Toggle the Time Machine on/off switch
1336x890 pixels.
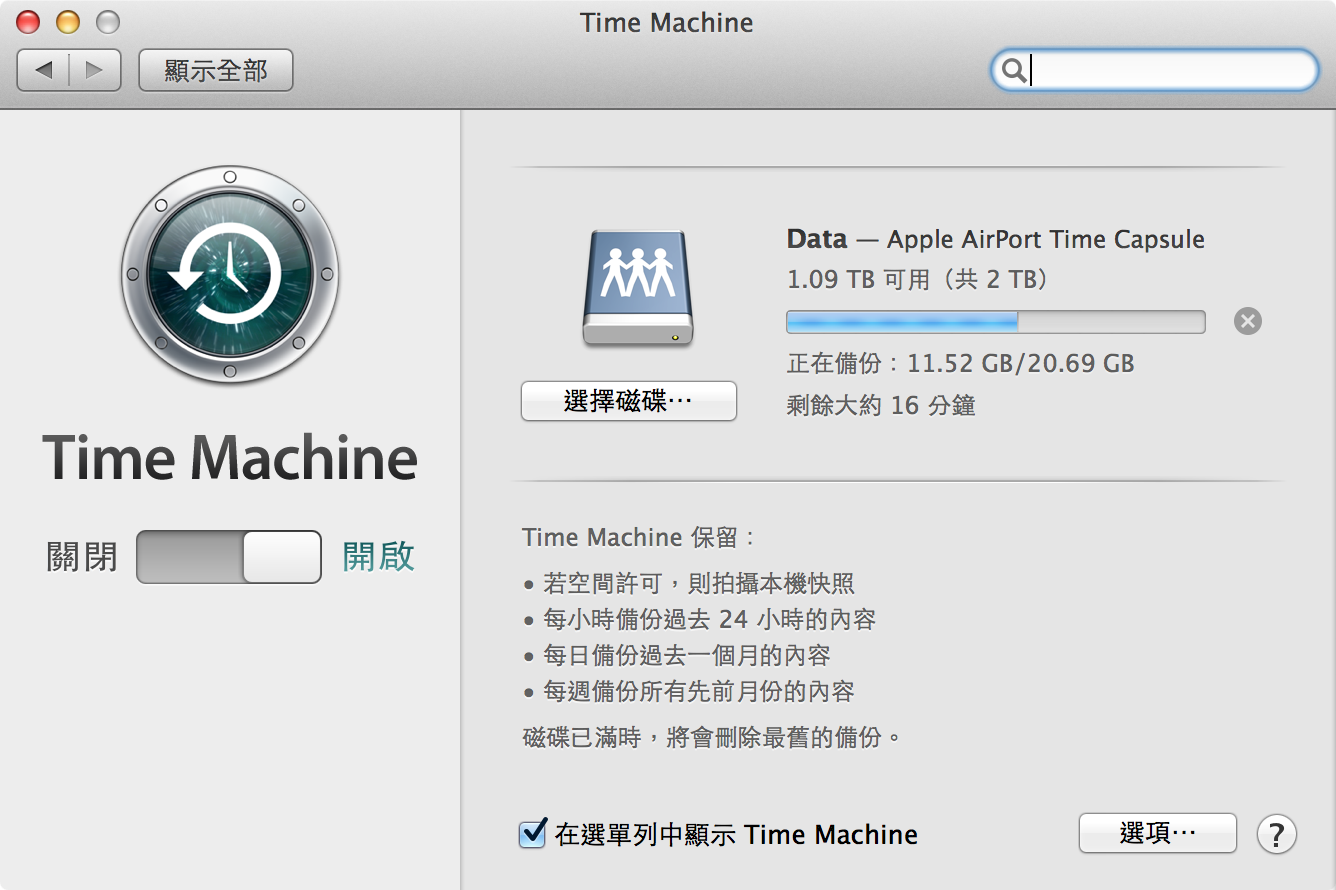(229, 557)
